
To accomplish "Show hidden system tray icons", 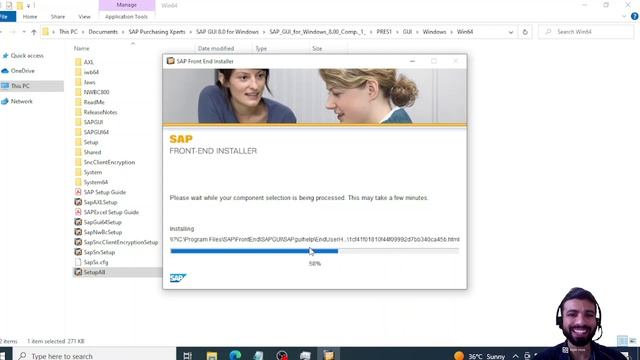I will coord(516,356).
